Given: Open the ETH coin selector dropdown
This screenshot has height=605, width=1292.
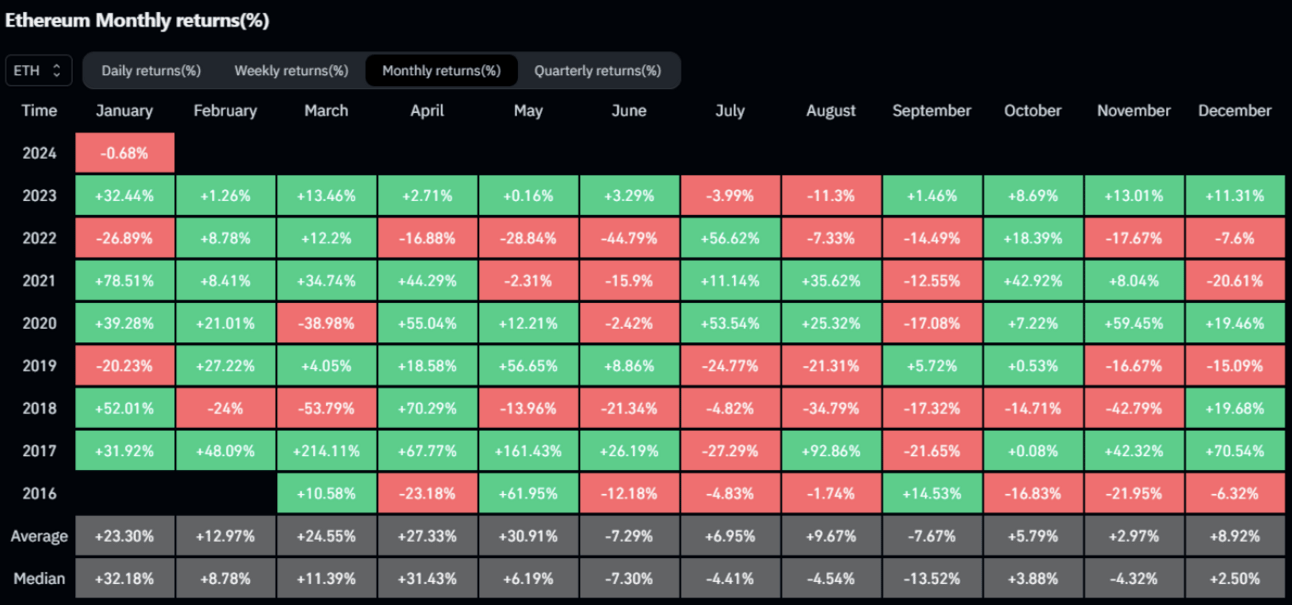Looking at the screenshot, I should [x=39, y=71].
